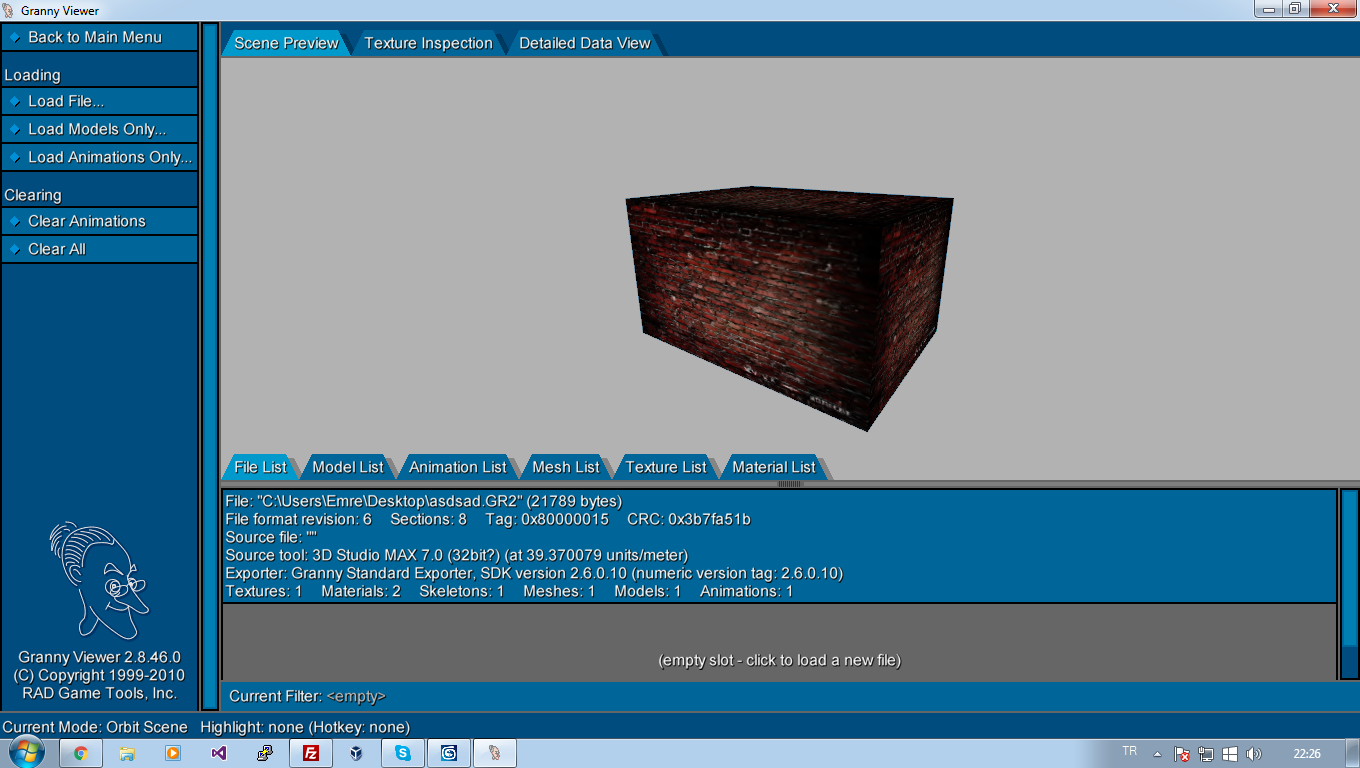The image size is (1360, 768).
Task: Open the volume speaker tray icon
Action: coord(1254,754)
